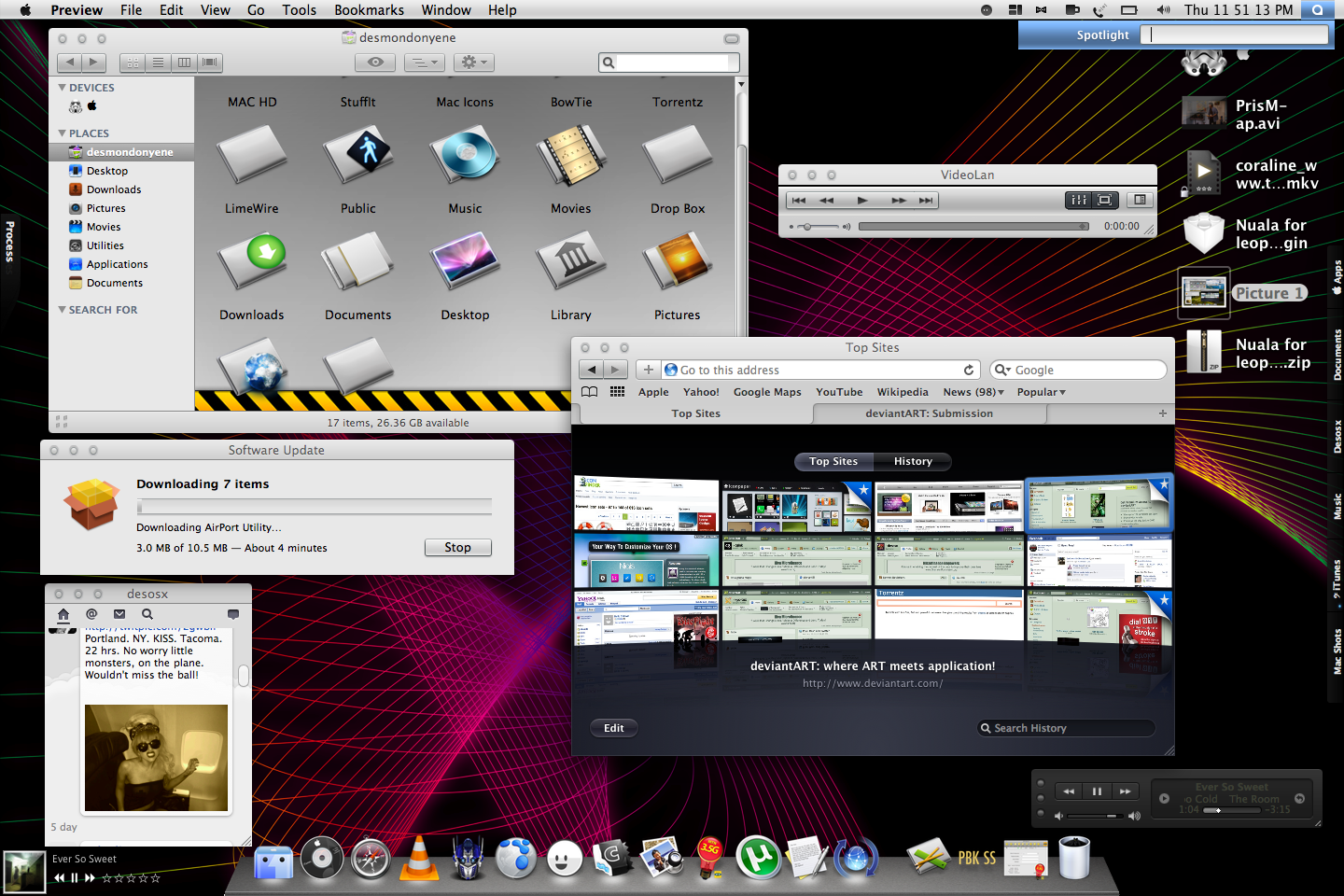The width and height of the screenshot is (1344, 896).
Task: Launch VLC cone from the Dock
Action: pyautogui.click(x=419, y=858)
